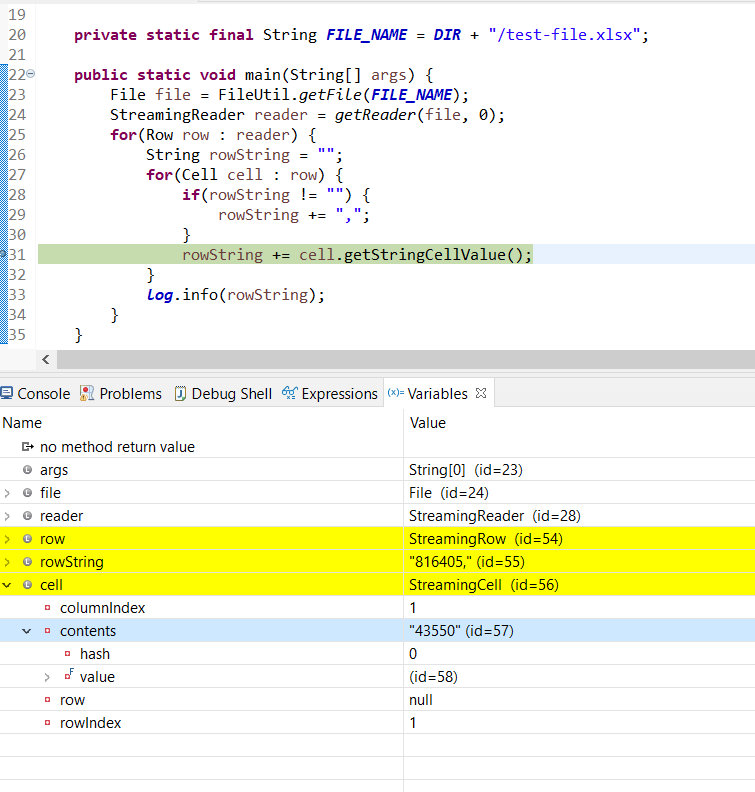Close the Variables view tab
Screen dimensions: 755x792
[x=481, y=393]
